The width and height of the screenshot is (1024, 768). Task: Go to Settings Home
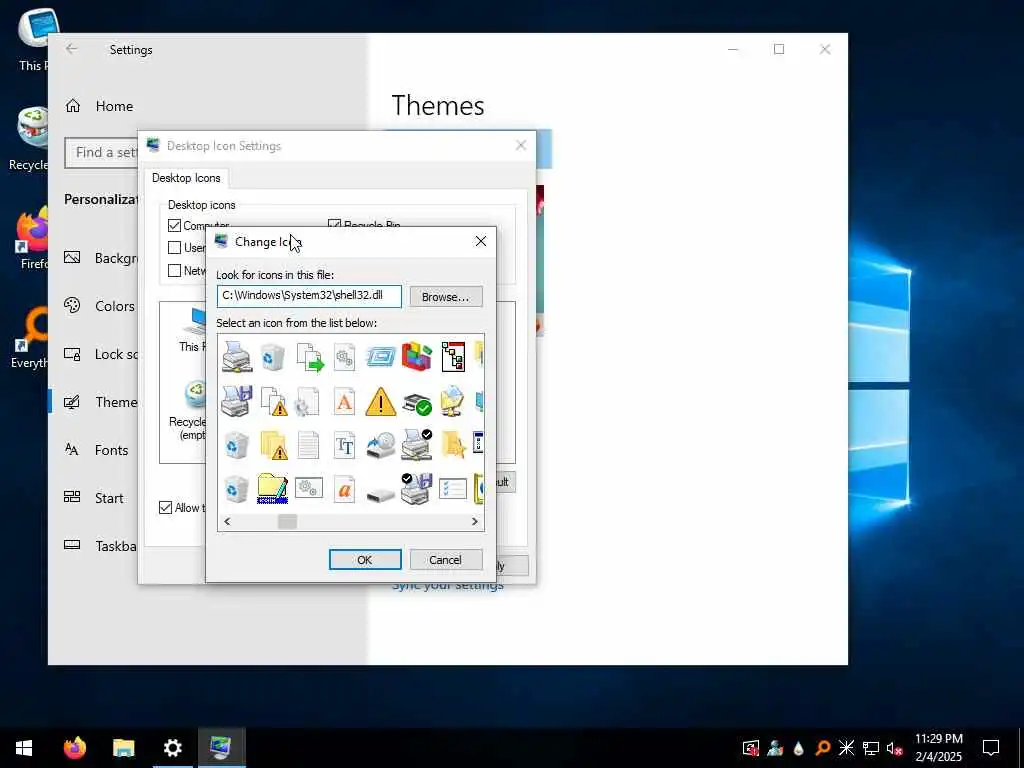click(x=99, y=106)
